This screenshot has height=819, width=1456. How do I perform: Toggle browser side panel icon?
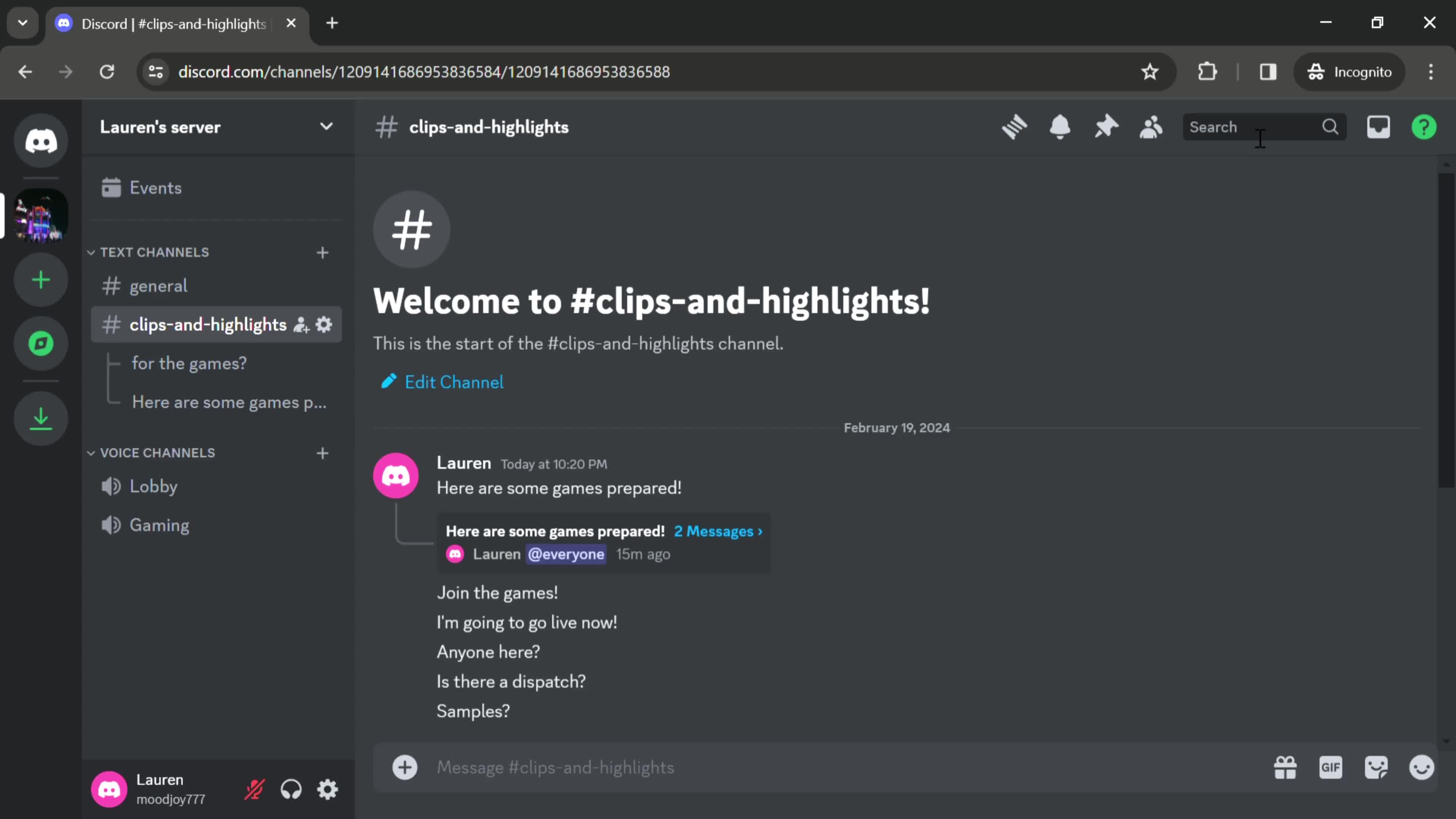coord(1268,72)
